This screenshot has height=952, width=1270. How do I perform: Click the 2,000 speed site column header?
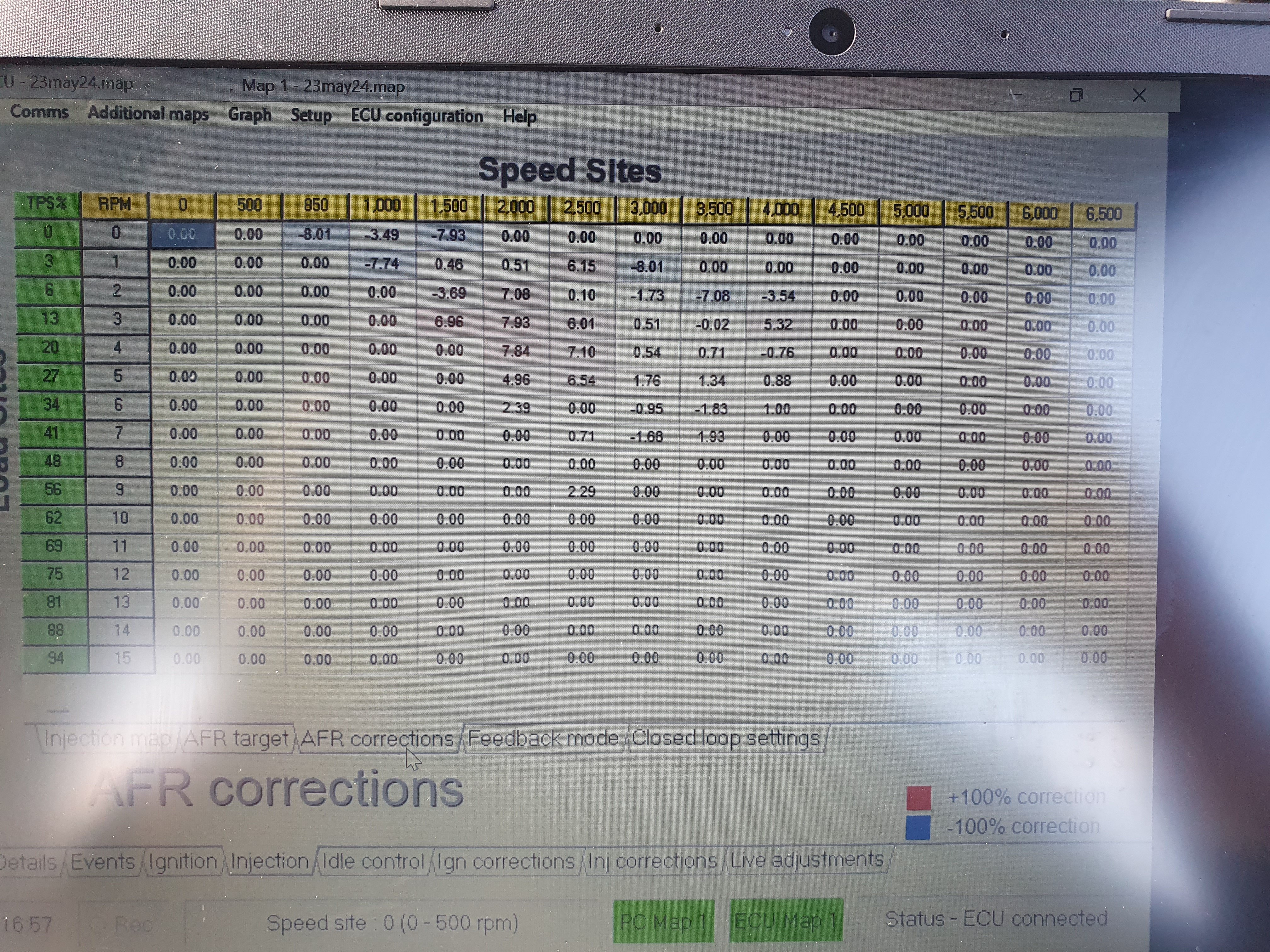click(516, 207)
